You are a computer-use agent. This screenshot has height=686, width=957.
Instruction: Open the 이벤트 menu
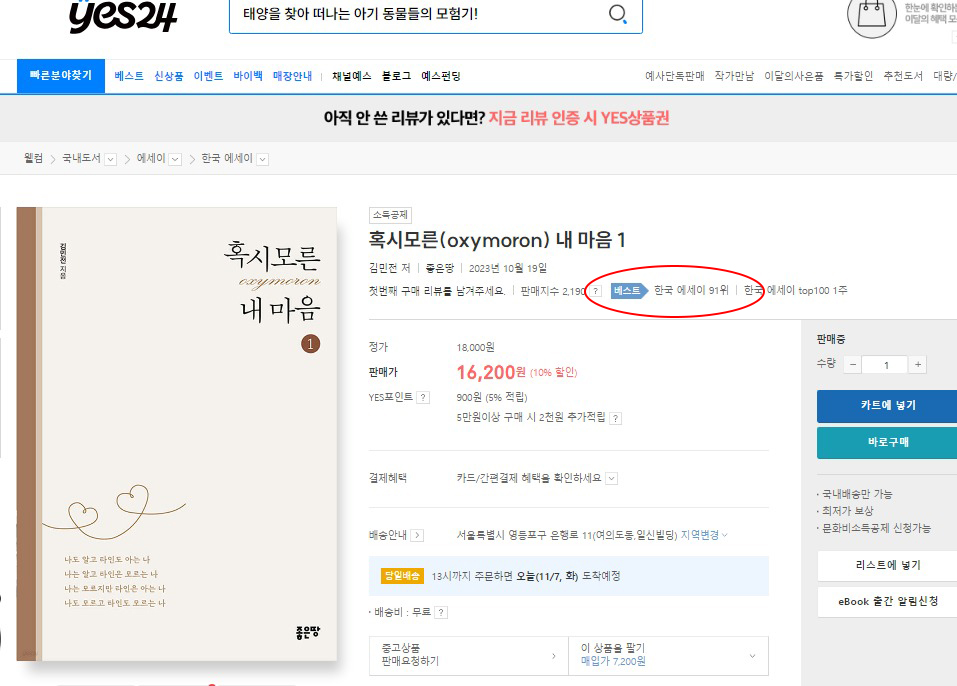[x=208, y=76]
